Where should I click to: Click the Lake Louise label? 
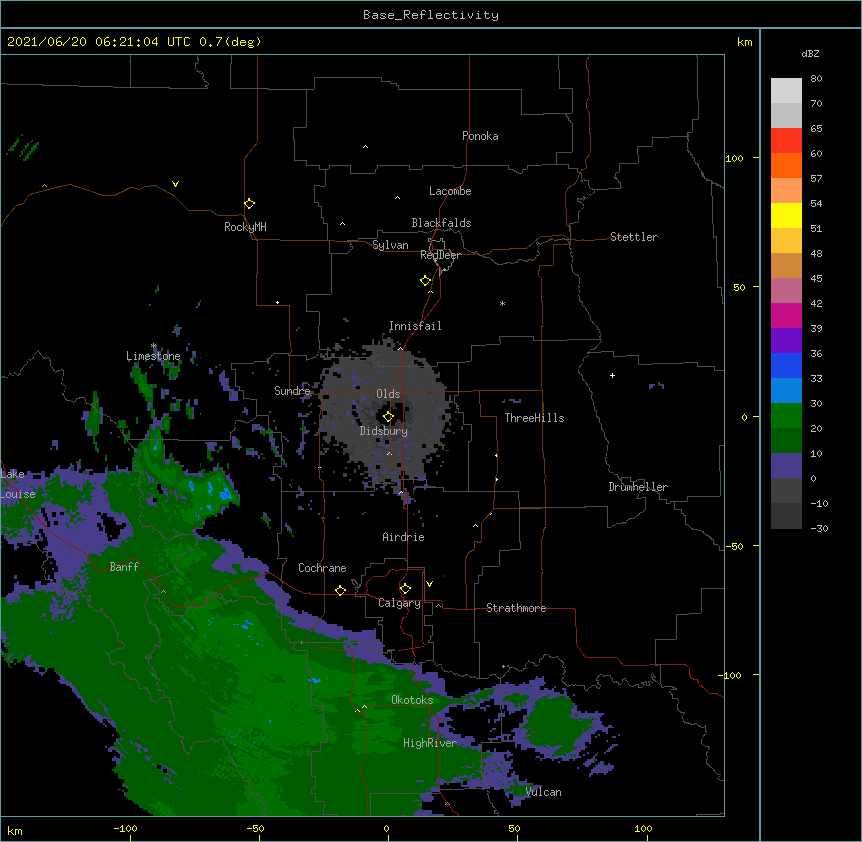click(18, 484)
